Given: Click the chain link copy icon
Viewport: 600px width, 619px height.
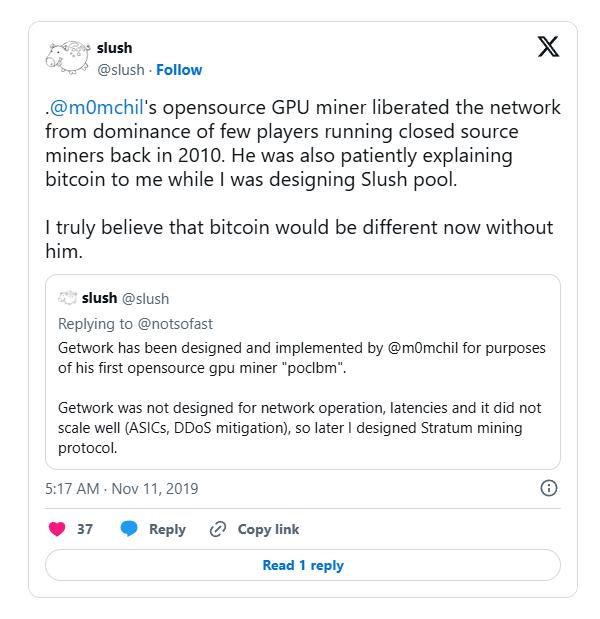Looking at the screenshot, I should tap(218, 529).
